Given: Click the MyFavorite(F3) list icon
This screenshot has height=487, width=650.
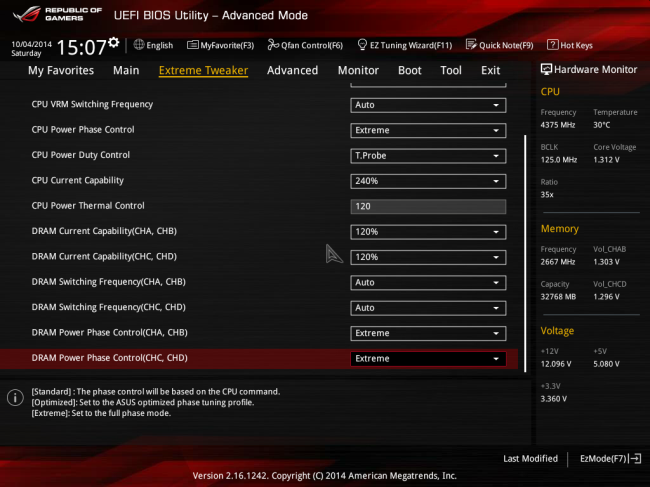Looking at the screenshot, I should 192,45.
